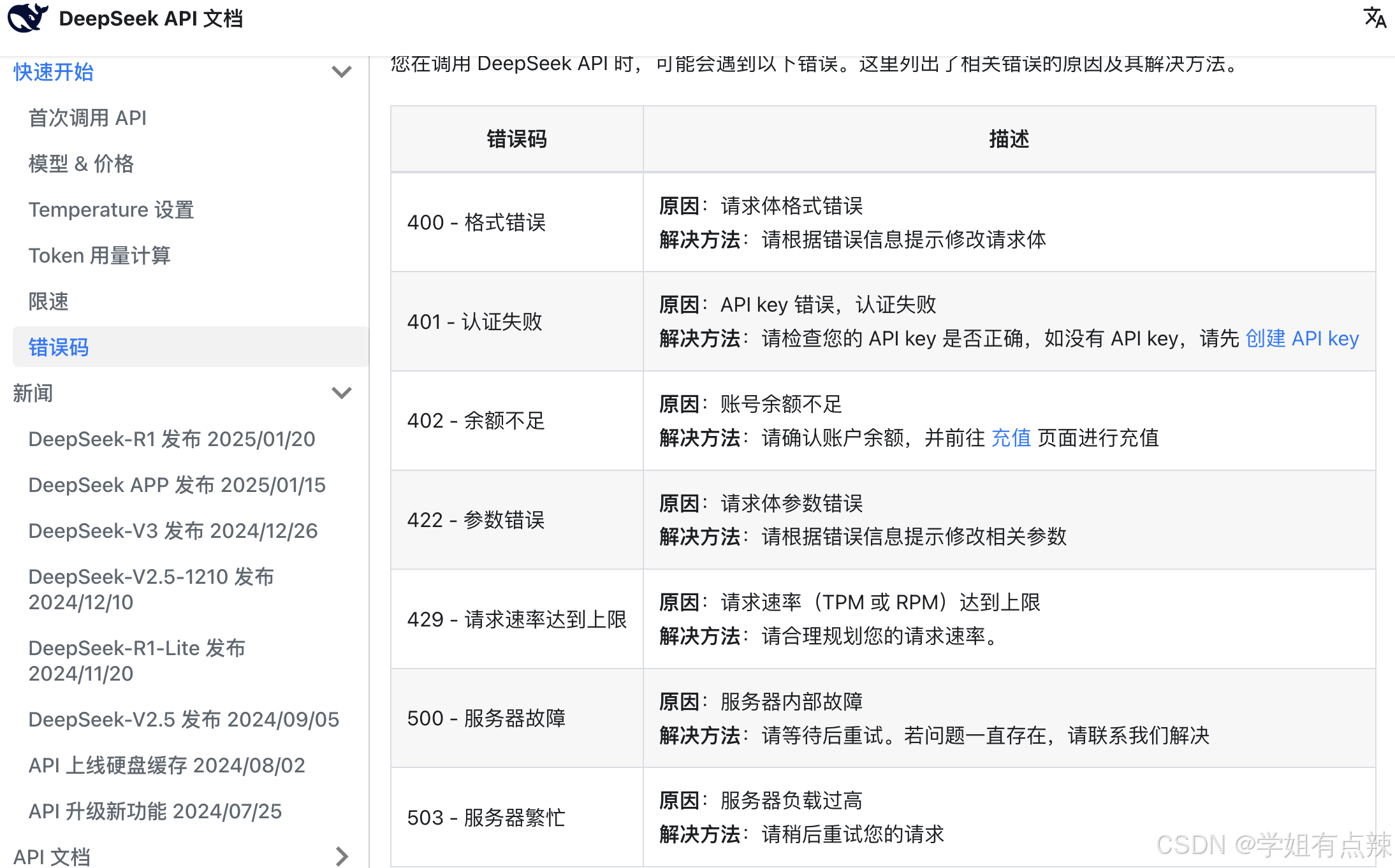This screenshot has width=1395, height=868.
Task: Open DeepSeek-V3 发布 2024/12/26 news
Action: pos(173,531)
